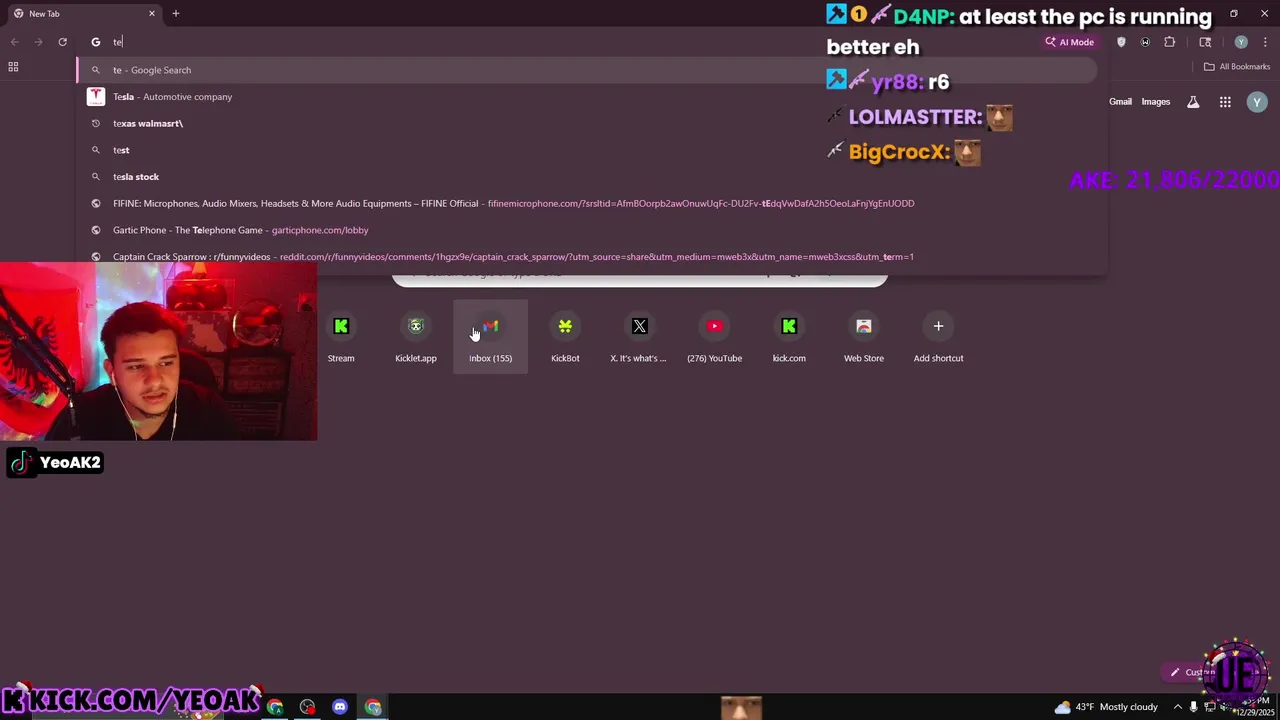
Task: Open the Extensions puzzle-piece menu
Action: click(1169, 42)
